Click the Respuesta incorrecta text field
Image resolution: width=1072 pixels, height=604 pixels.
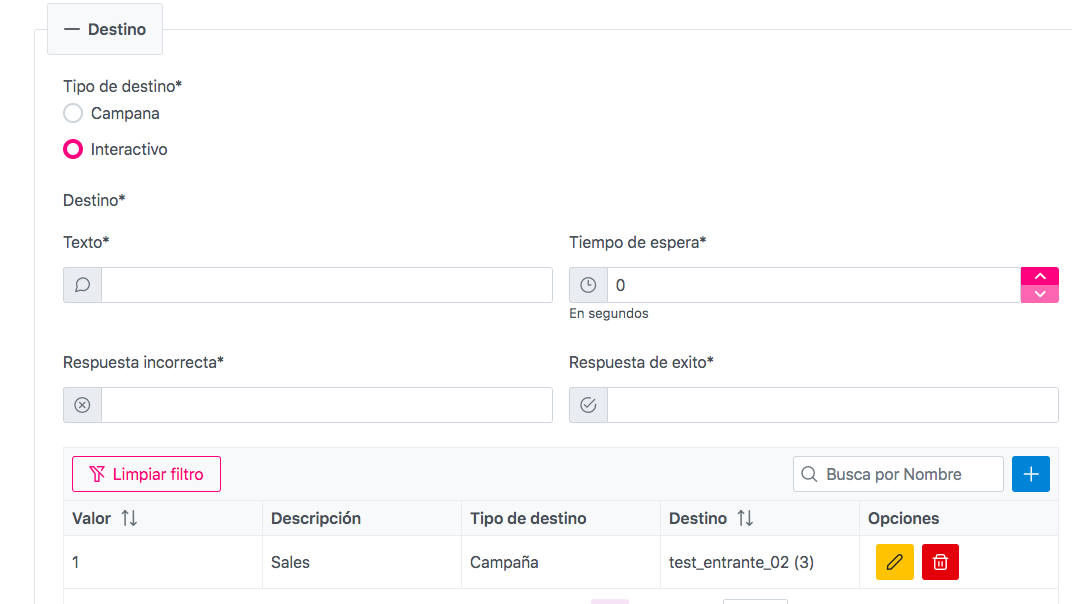click(x=326, y=405)
